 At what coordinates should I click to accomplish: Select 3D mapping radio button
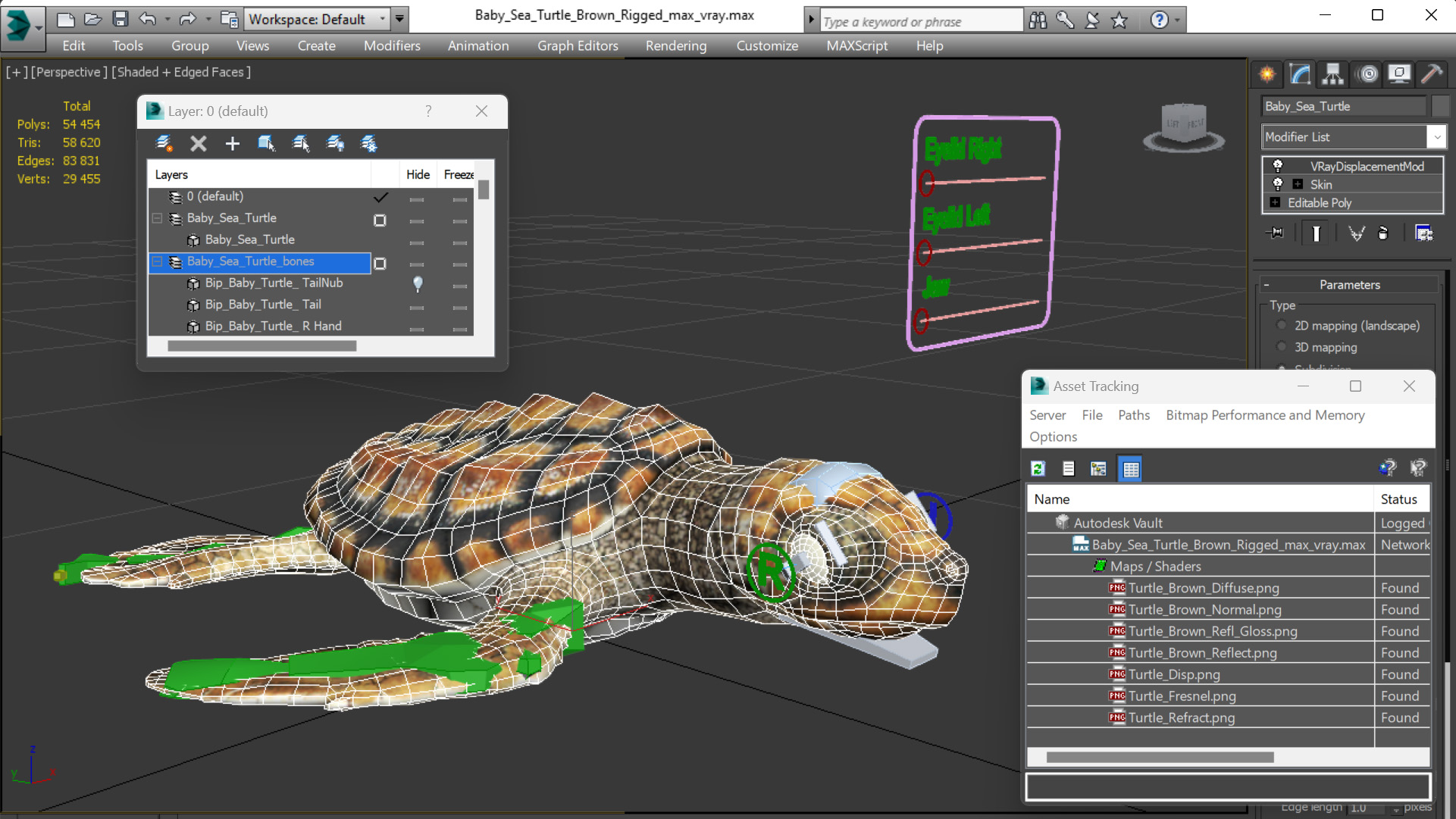[x=1282, y=347]
